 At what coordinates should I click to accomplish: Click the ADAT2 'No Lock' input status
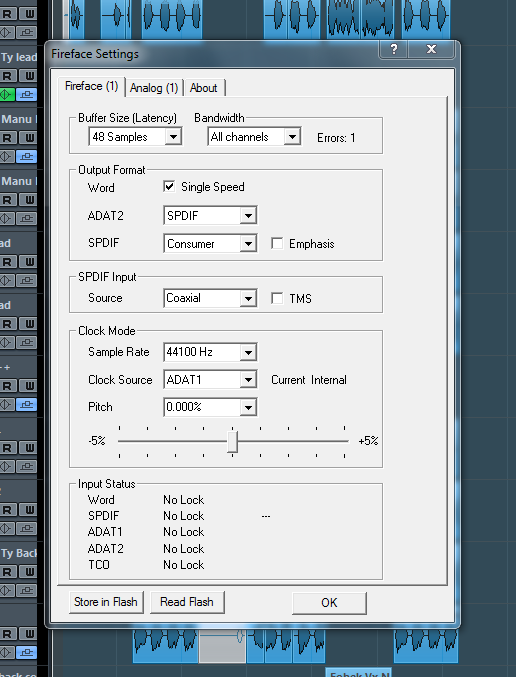tap(184, 549)
